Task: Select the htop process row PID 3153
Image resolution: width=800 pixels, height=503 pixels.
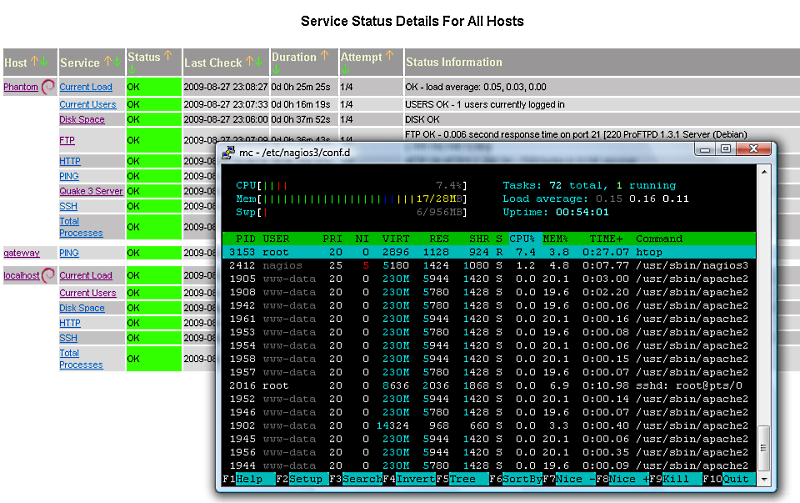Action: (x=489, y=252)
